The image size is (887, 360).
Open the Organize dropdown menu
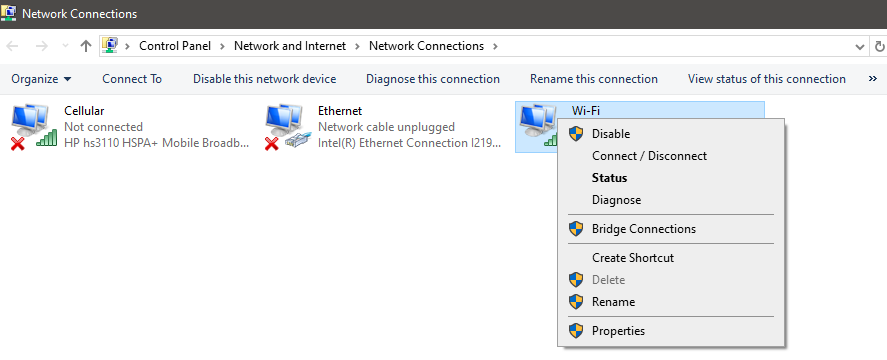[41, 79]
